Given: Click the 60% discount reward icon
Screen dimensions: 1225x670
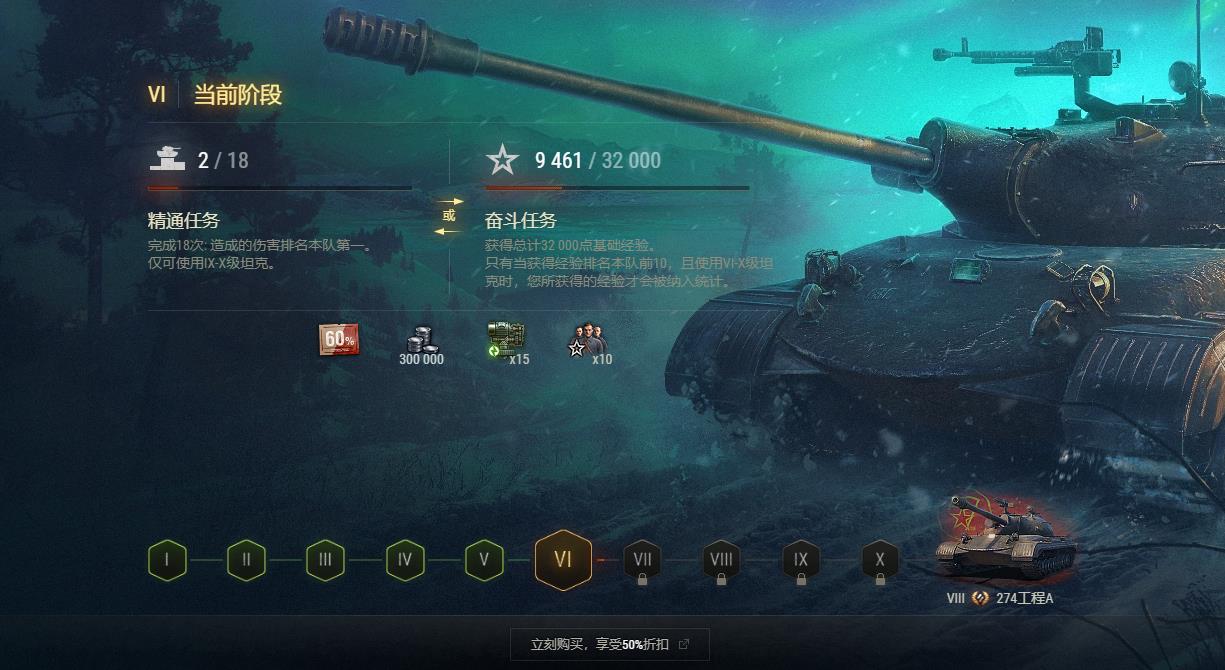Looking at the screenshot, I should [339, 340].
